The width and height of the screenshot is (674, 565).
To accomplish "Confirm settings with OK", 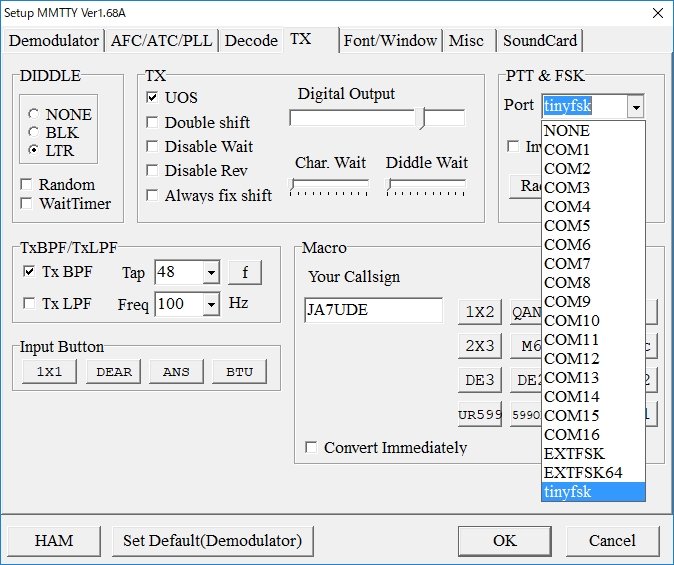I will point(505,540).
